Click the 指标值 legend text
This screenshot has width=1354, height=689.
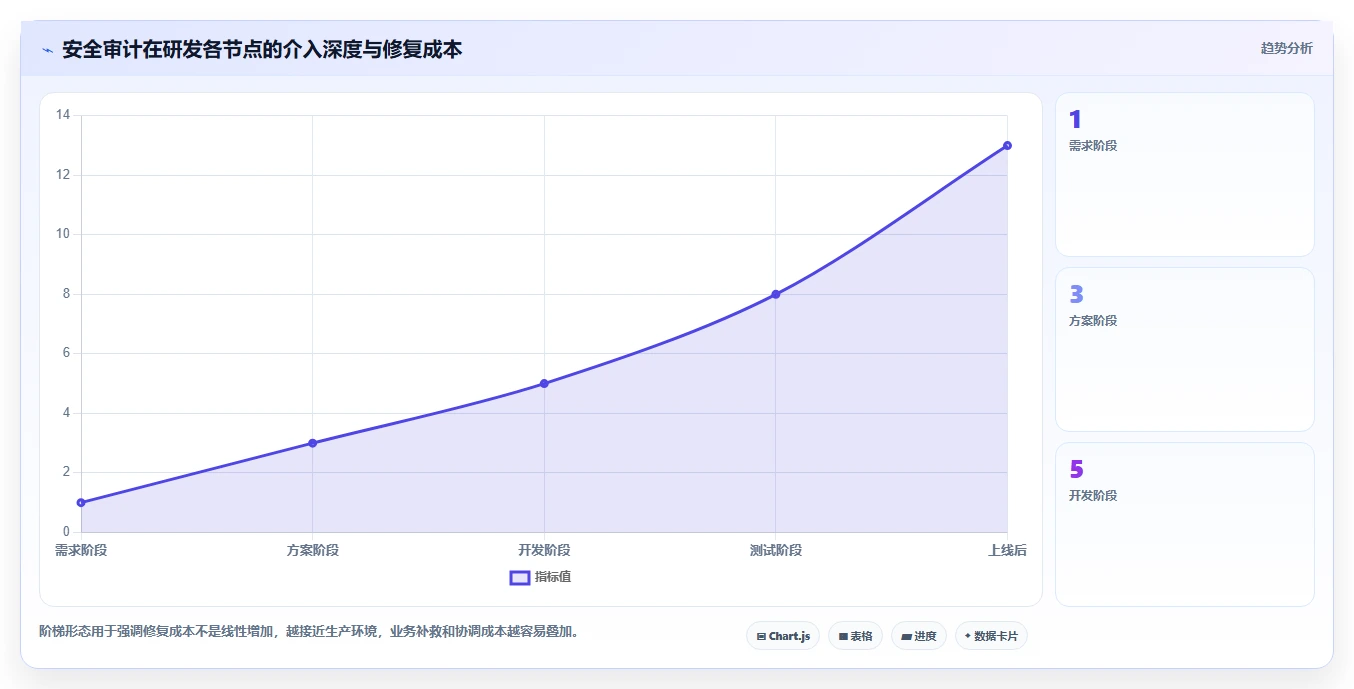[553, 577]
